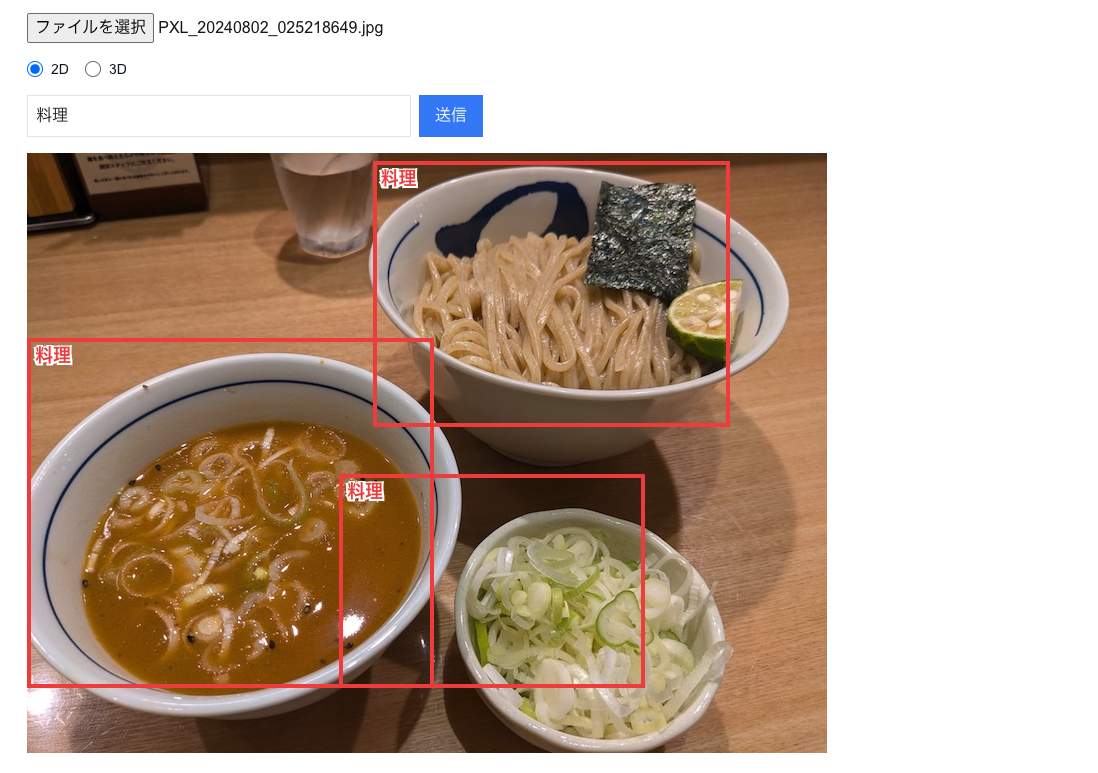Click the 料理 label on the green onion box

point(365,491)
